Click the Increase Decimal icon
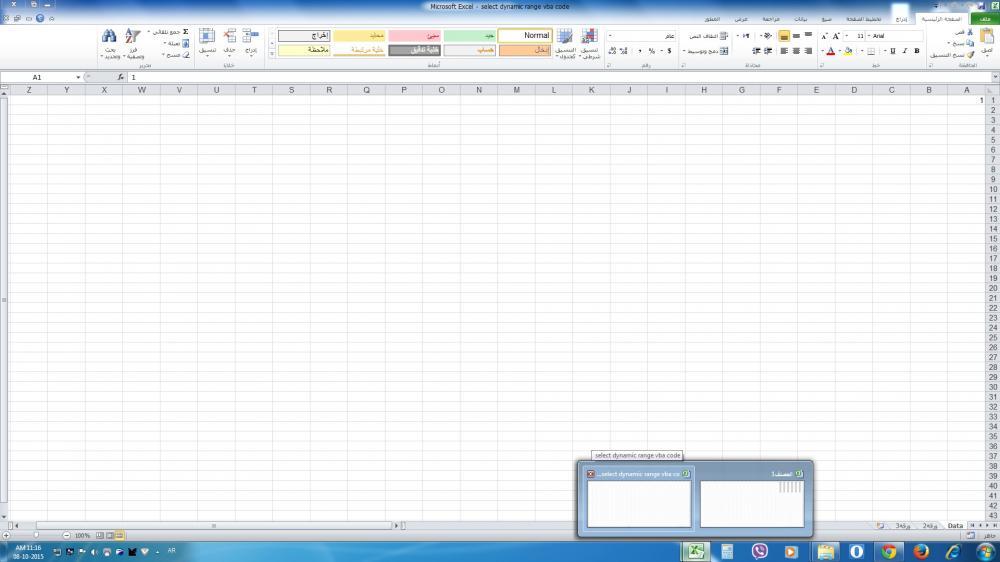The width and height of the screenshot is (1000, 562). pyautogui.click(x=624, y=51)
